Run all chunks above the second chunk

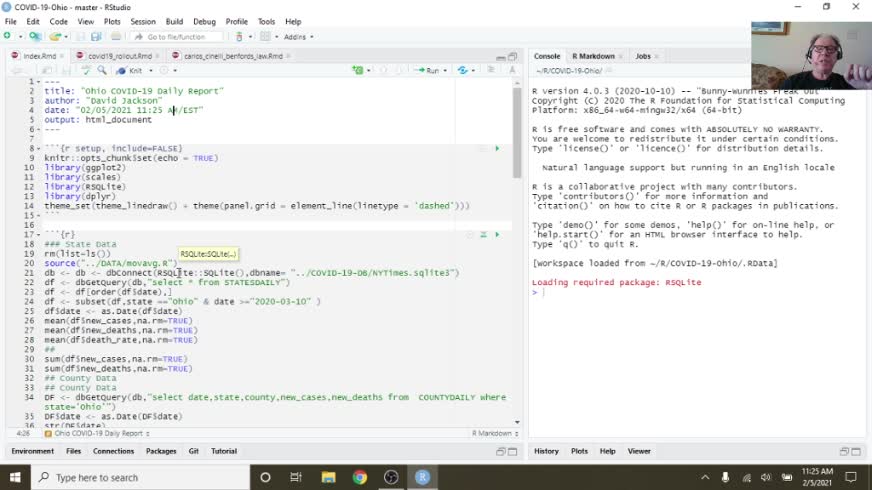(483, 235)
